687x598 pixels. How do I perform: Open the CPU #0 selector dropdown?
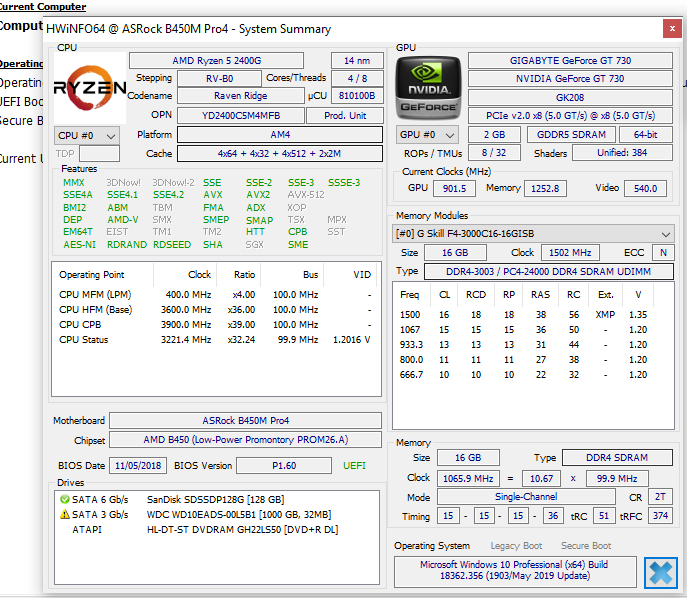tap(87, 135)
